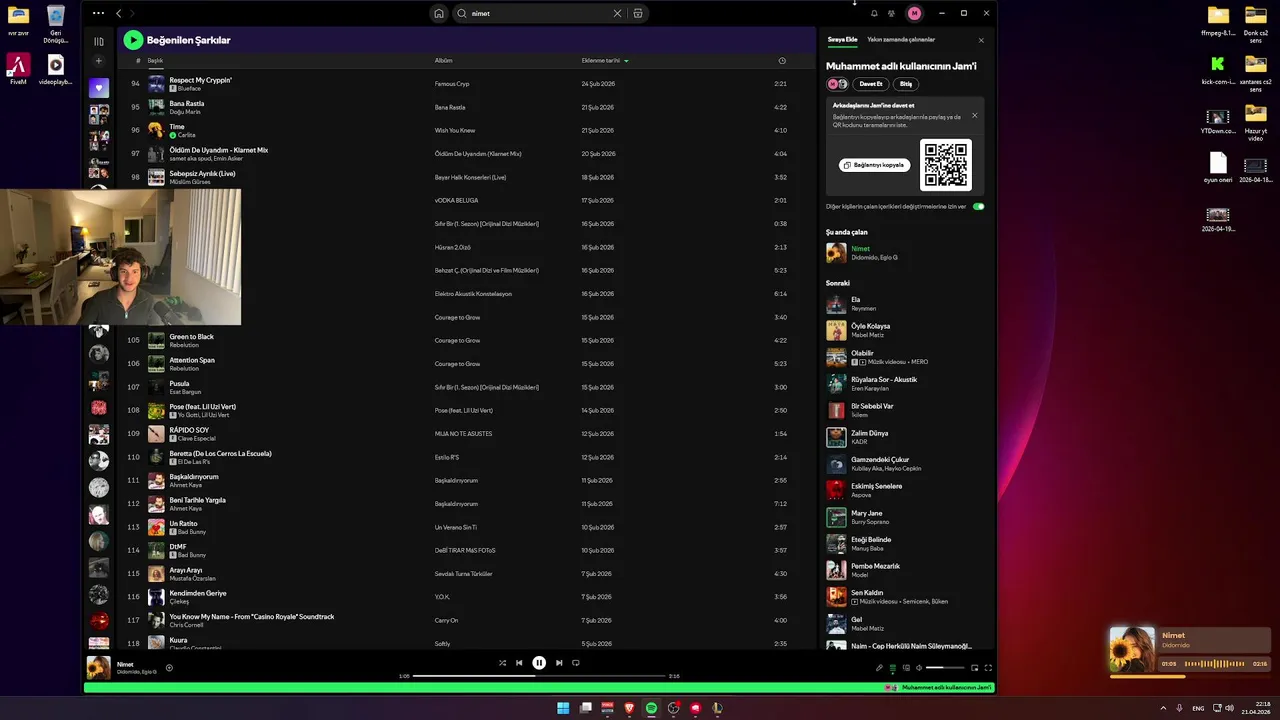The width and height of the screenshot is (1280, 720).
Task: Add Nimet to playlist plus icon
Action: (x=169, y=668)
